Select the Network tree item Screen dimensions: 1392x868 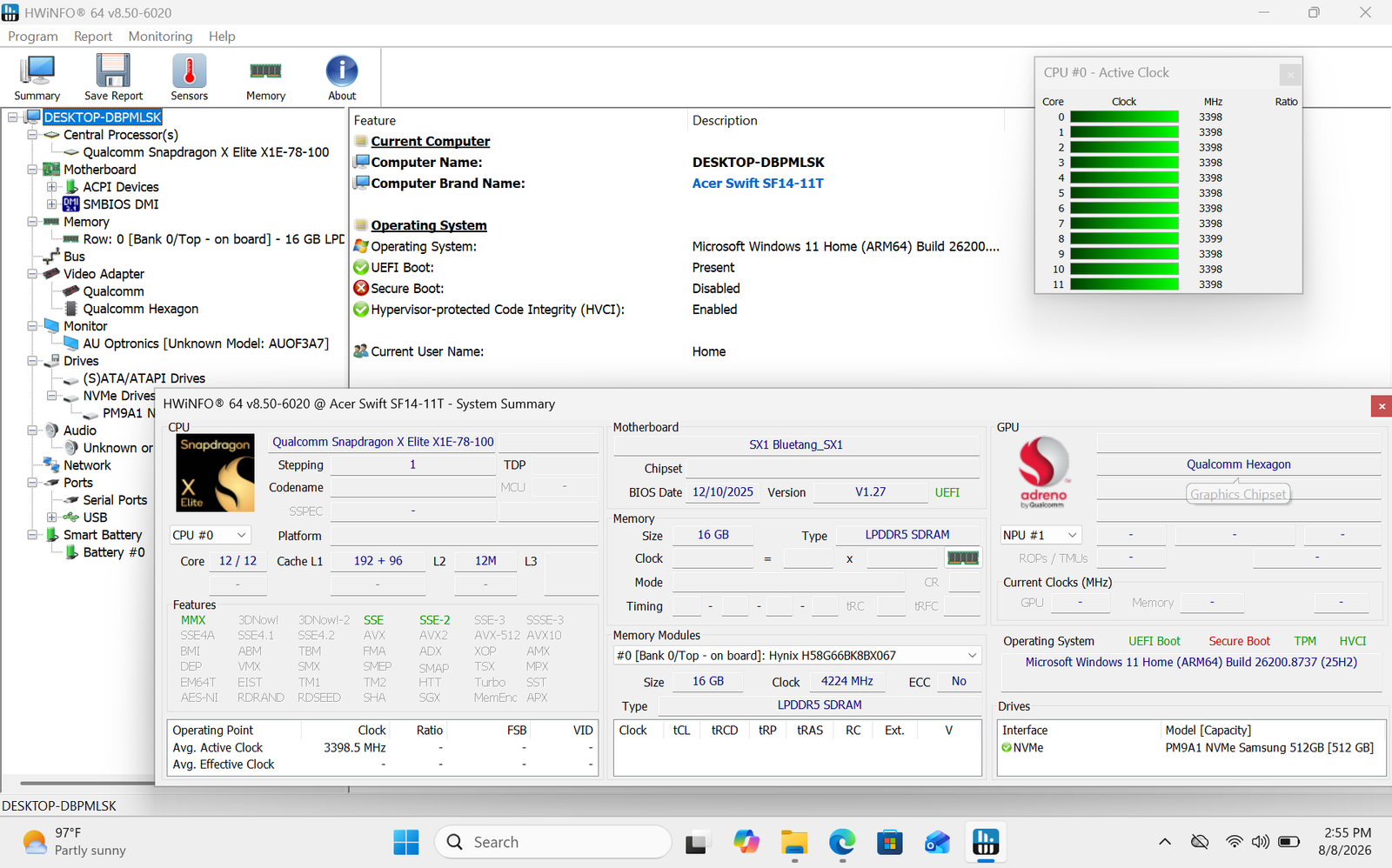[x=87, y=465]
